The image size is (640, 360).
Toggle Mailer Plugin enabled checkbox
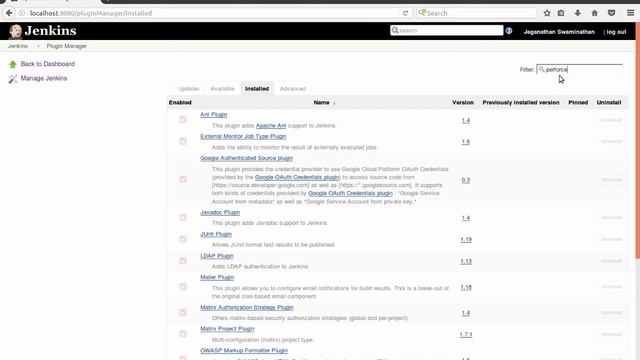[183, 287]
